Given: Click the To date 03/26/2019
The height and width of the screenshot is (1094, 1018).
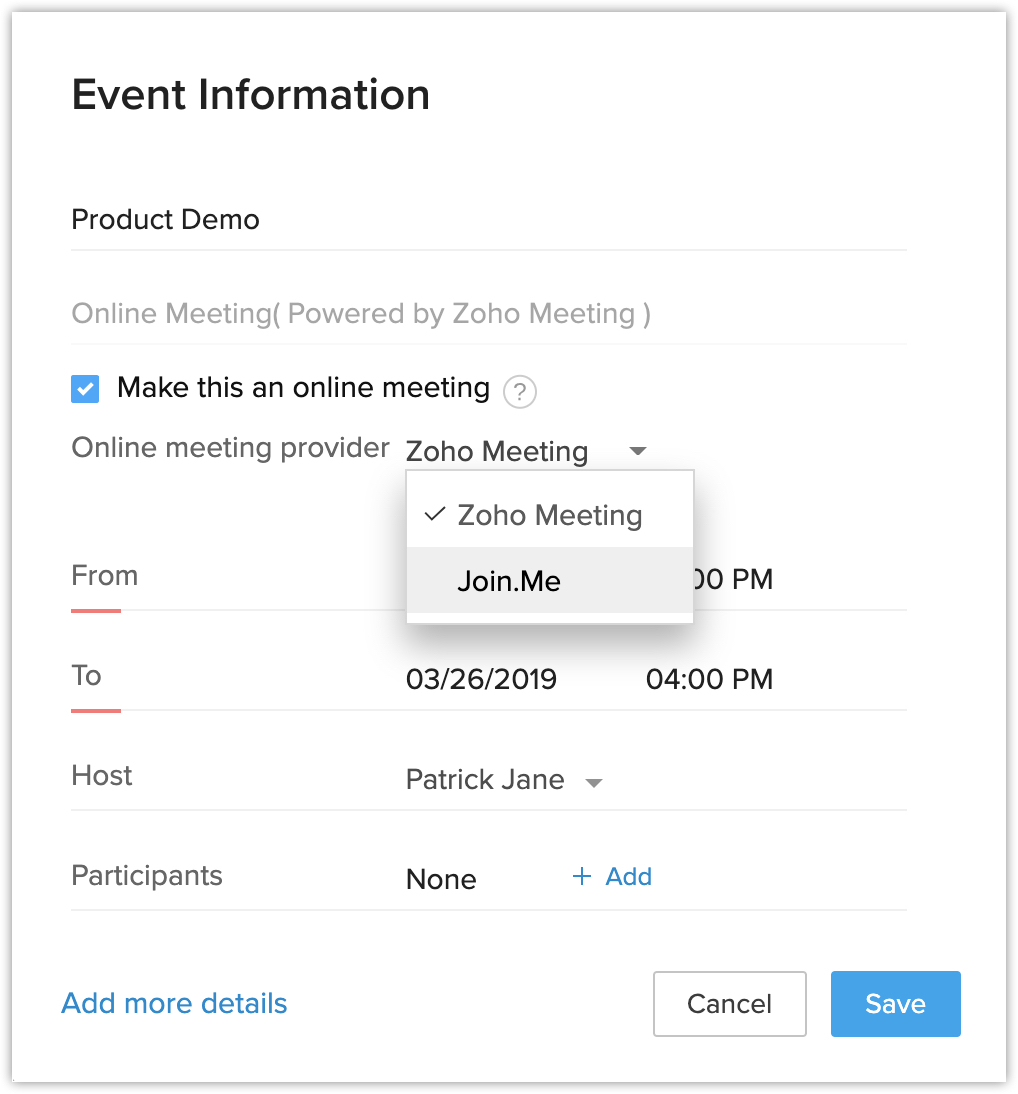Looking at the screenshot, I should (481, 680).
